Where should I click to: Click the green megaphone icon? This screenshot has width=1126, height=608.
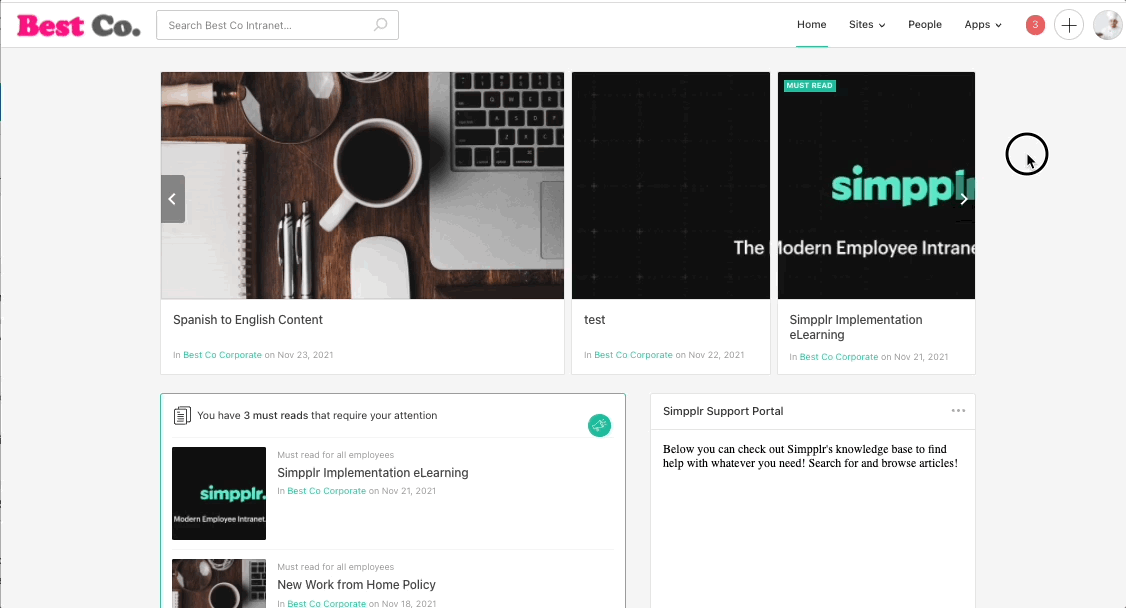pyautogui.click(x=600, y=426)
